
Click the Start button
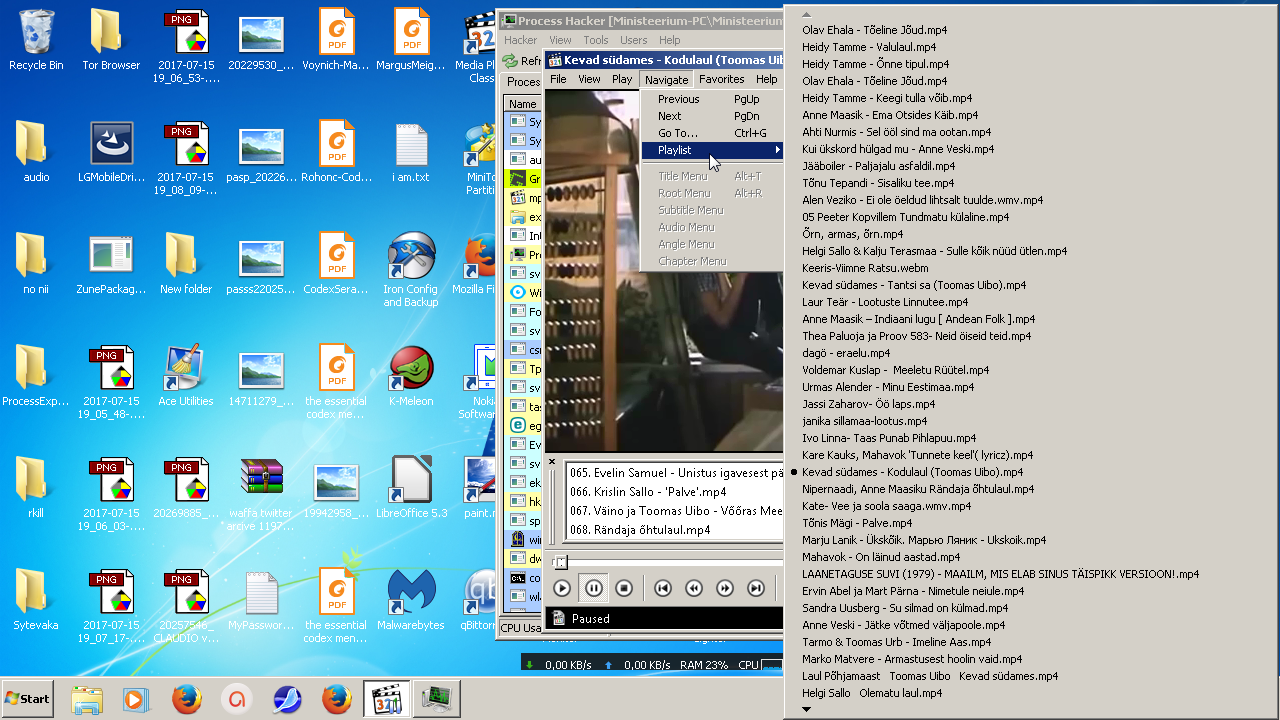click(x=28, y=699)
